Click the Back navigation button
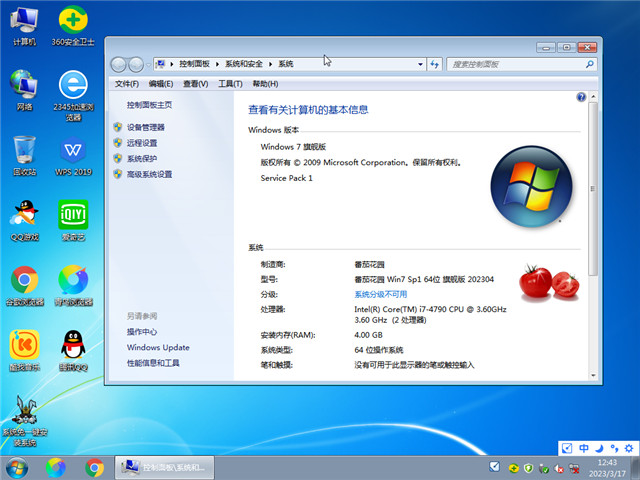The image size is (640, 480). coord(119,64)
